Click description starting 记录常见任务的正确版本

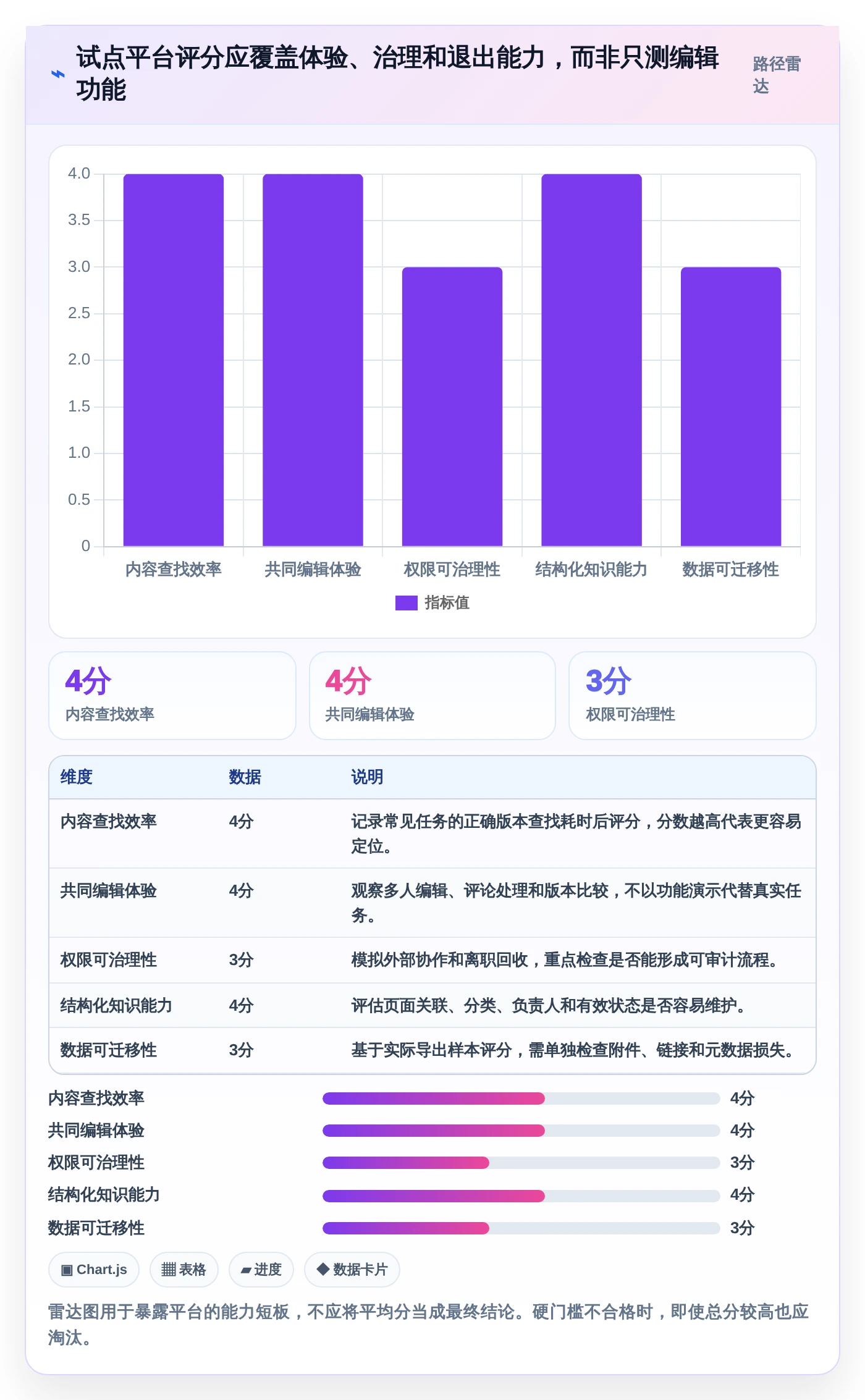[576, 834]
